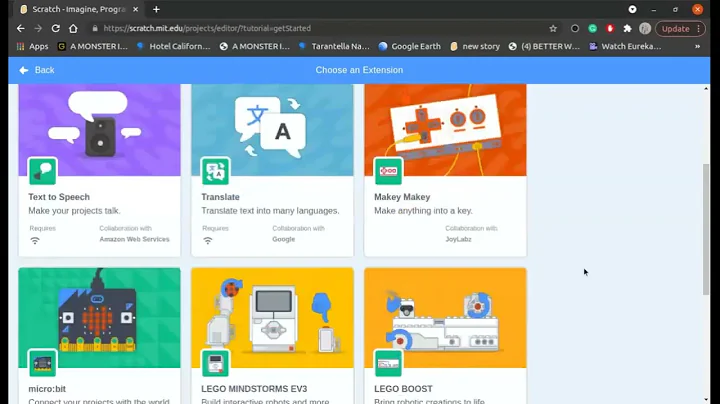720x404 pixels.
Task: Click the page vertical scrollbar thumb
Action: 706,230
